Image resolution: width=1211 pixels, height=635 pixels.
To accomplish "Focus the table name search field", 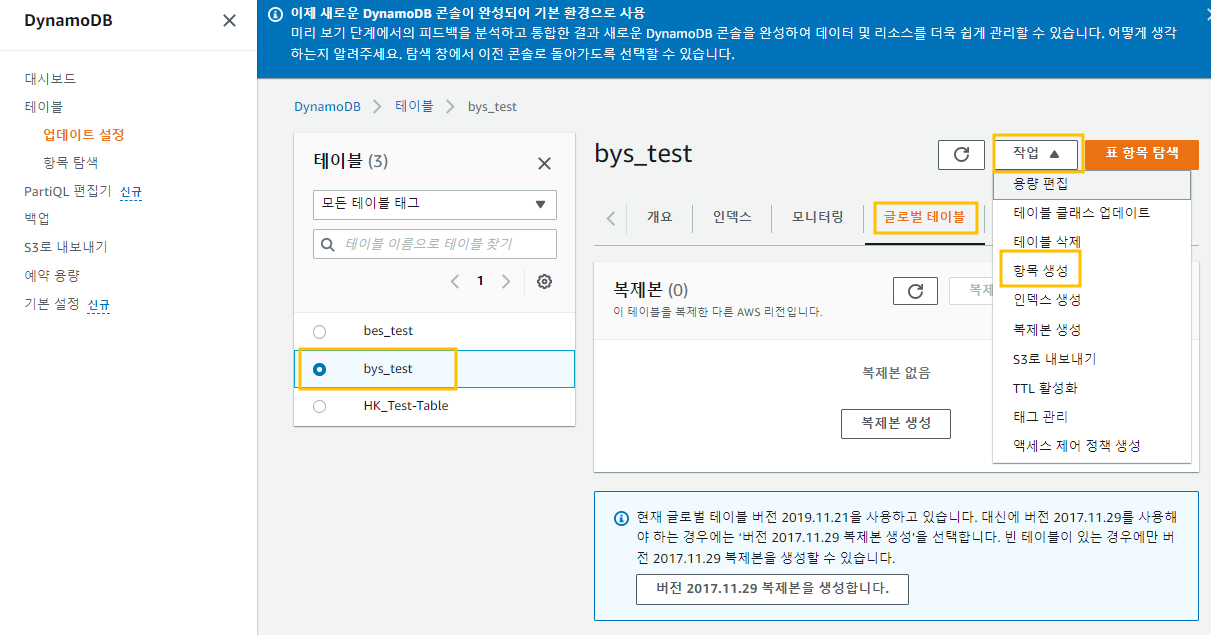I will point(435,243).
